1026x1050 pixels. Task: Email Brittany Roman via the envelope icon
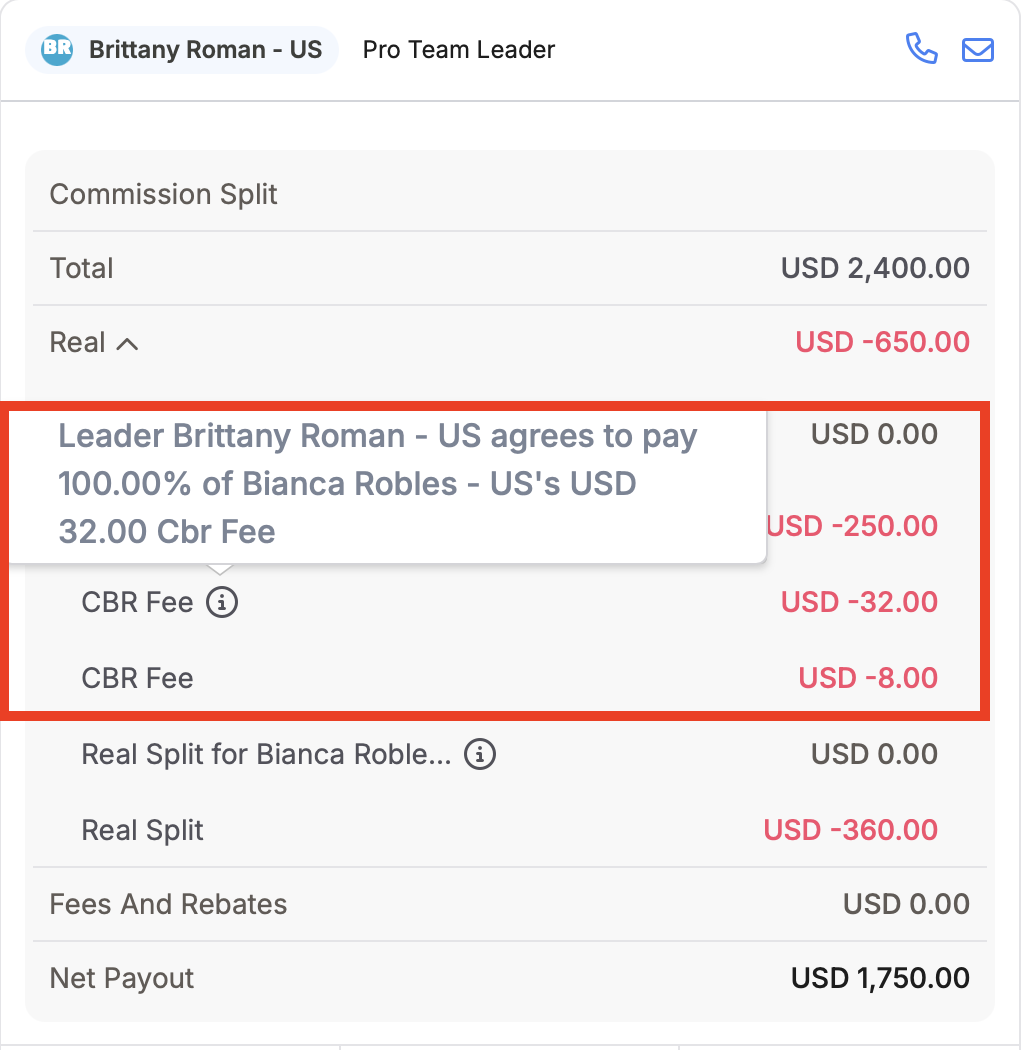pos(977,50)
